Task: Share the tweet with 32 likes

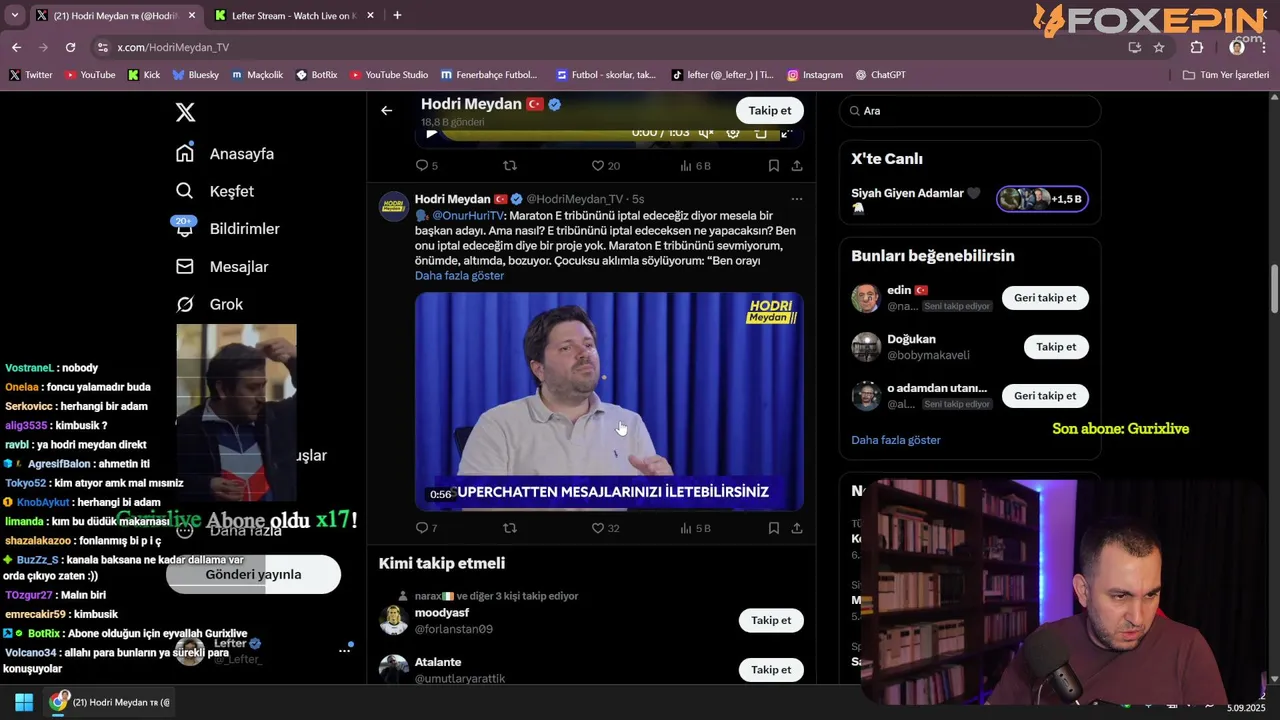Action: (797, 528)
